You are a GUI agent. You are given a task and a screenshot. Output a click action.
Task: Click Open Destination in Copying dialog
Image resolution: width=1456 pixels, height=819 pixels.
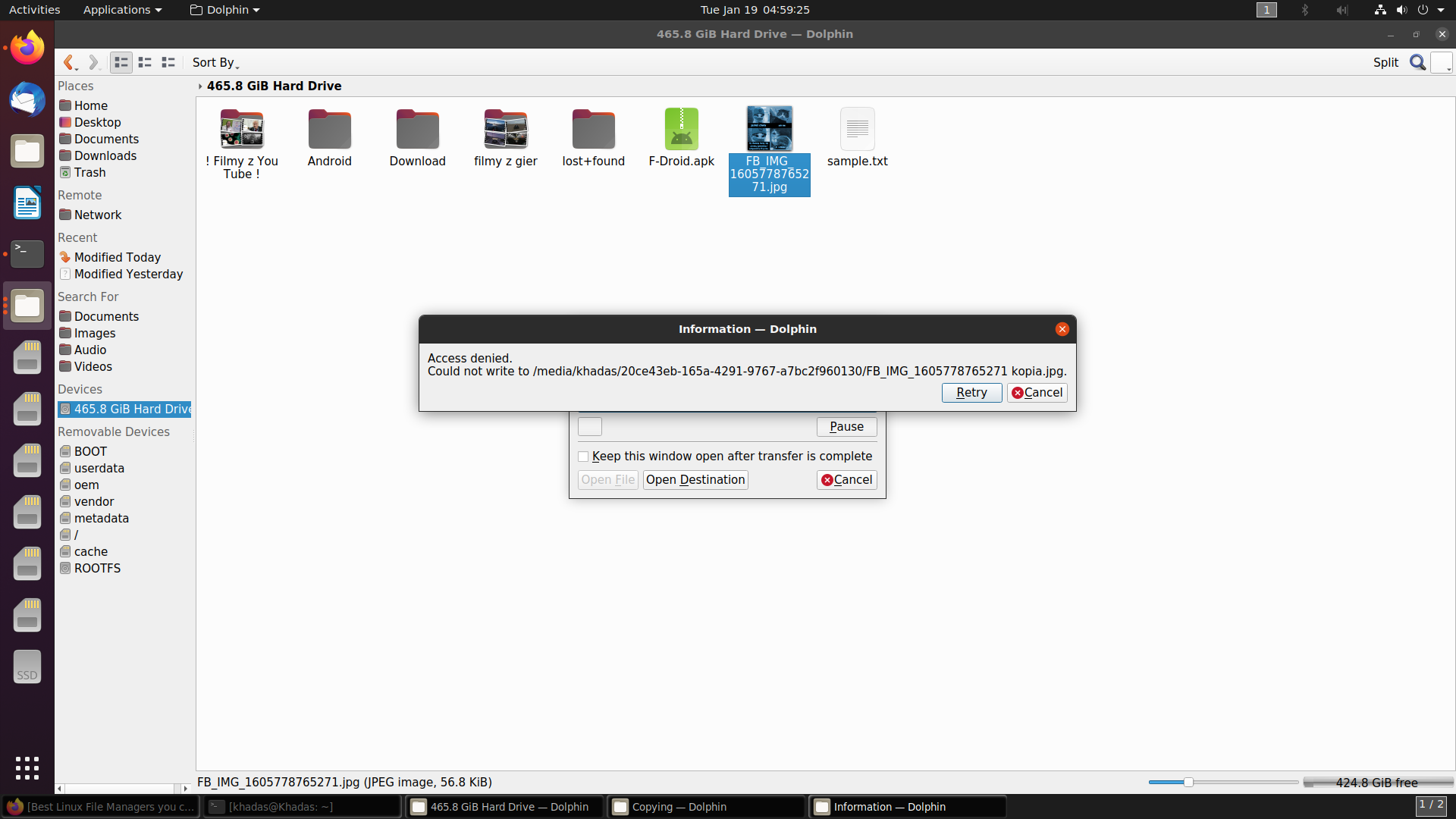tap(695, 479)
